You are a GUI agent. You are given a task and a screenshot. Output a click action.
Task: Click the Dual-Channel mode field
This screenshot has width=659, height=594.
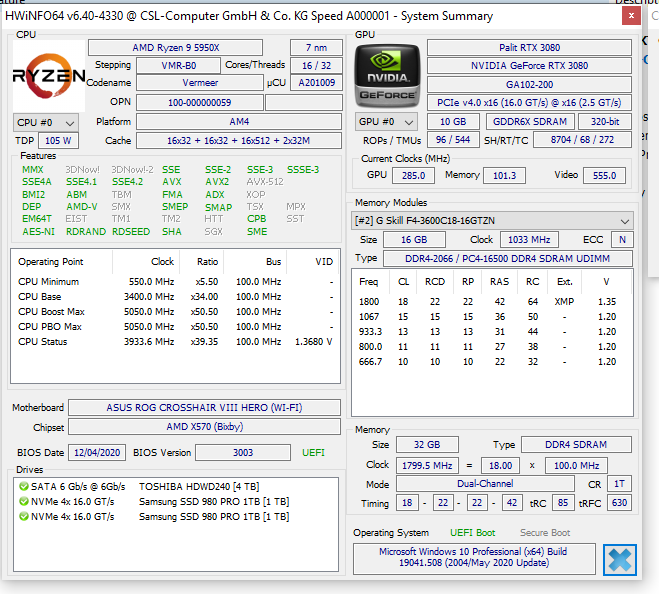[x=485, y=484]
